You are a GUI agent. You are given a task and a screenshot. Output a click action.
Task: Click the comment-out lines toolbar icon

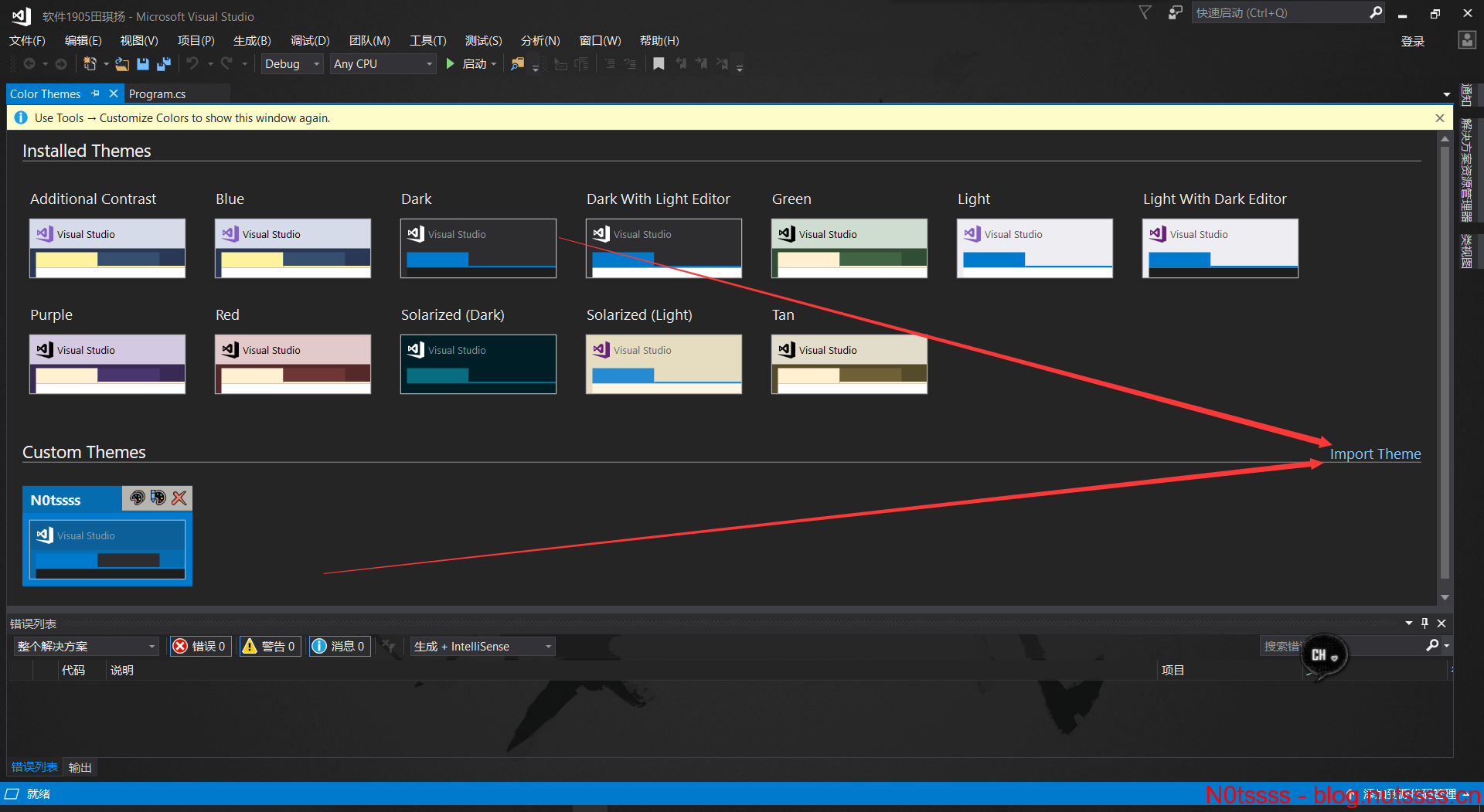(610, 64)
